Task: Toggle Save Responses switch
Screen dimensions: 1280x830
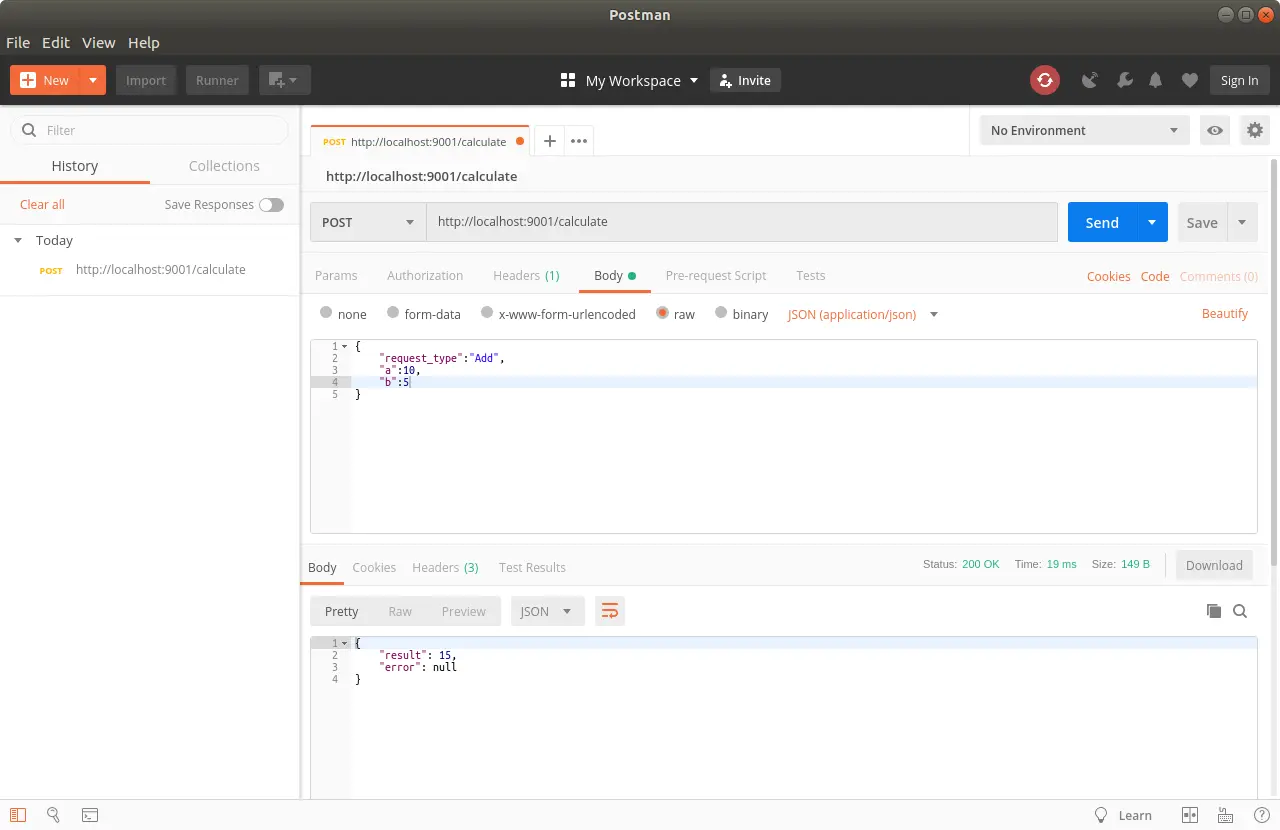Action: 271,204
